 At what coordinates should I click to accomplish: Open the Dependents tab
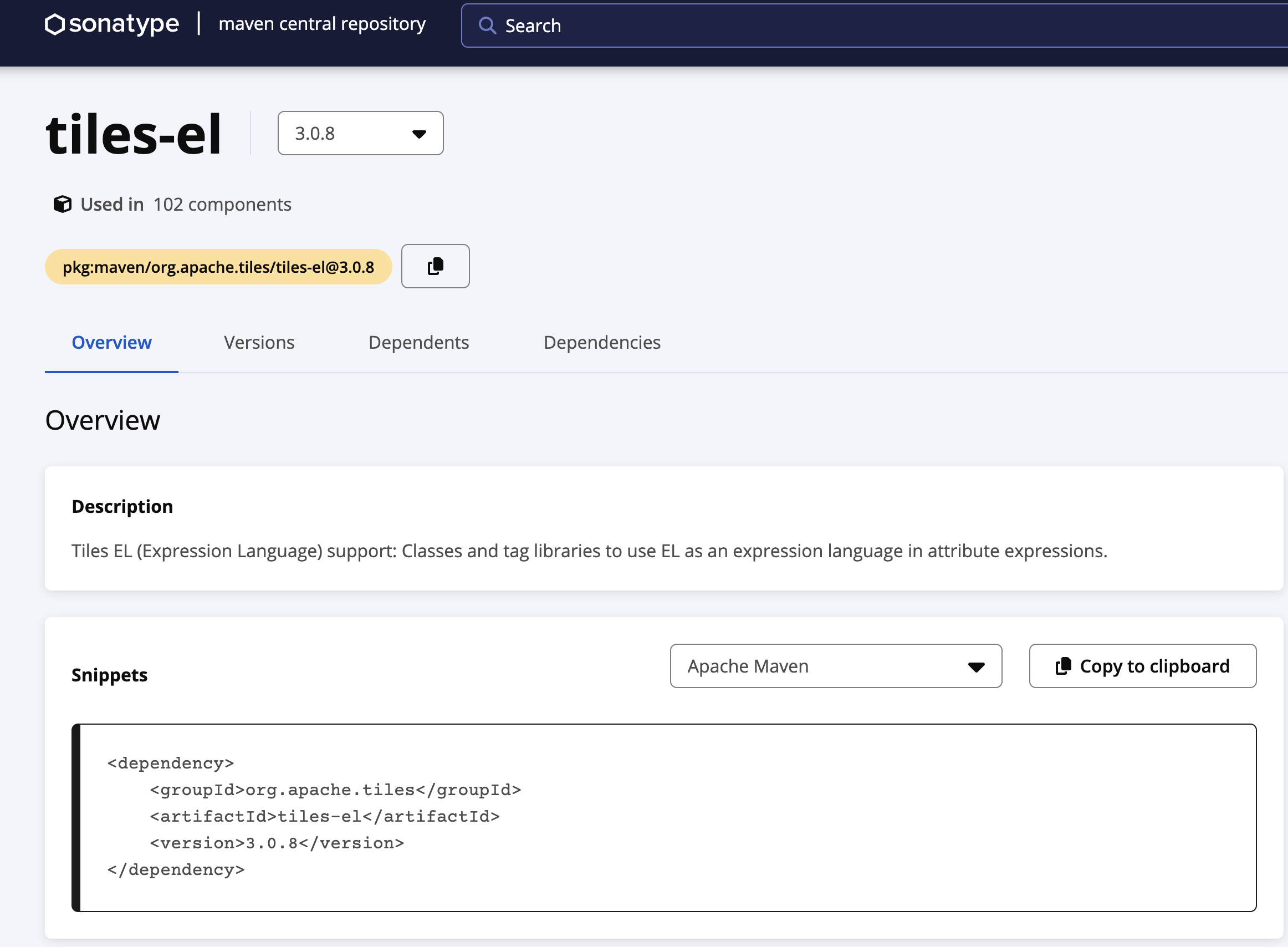419,342
